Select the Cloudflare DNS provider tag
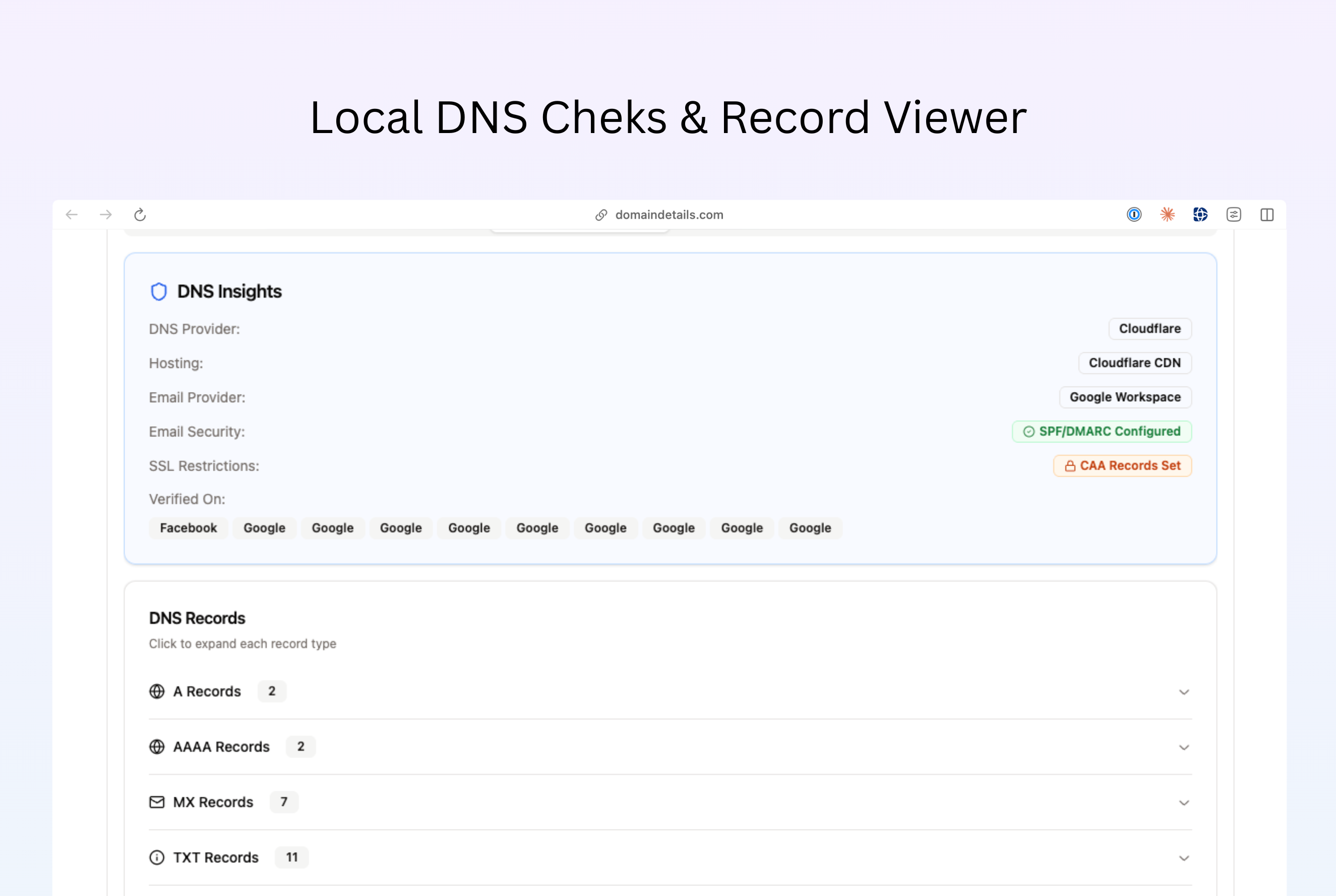Image resolution: width=1336 pixels, height=896 pixels. click(x=1150, y=329)
